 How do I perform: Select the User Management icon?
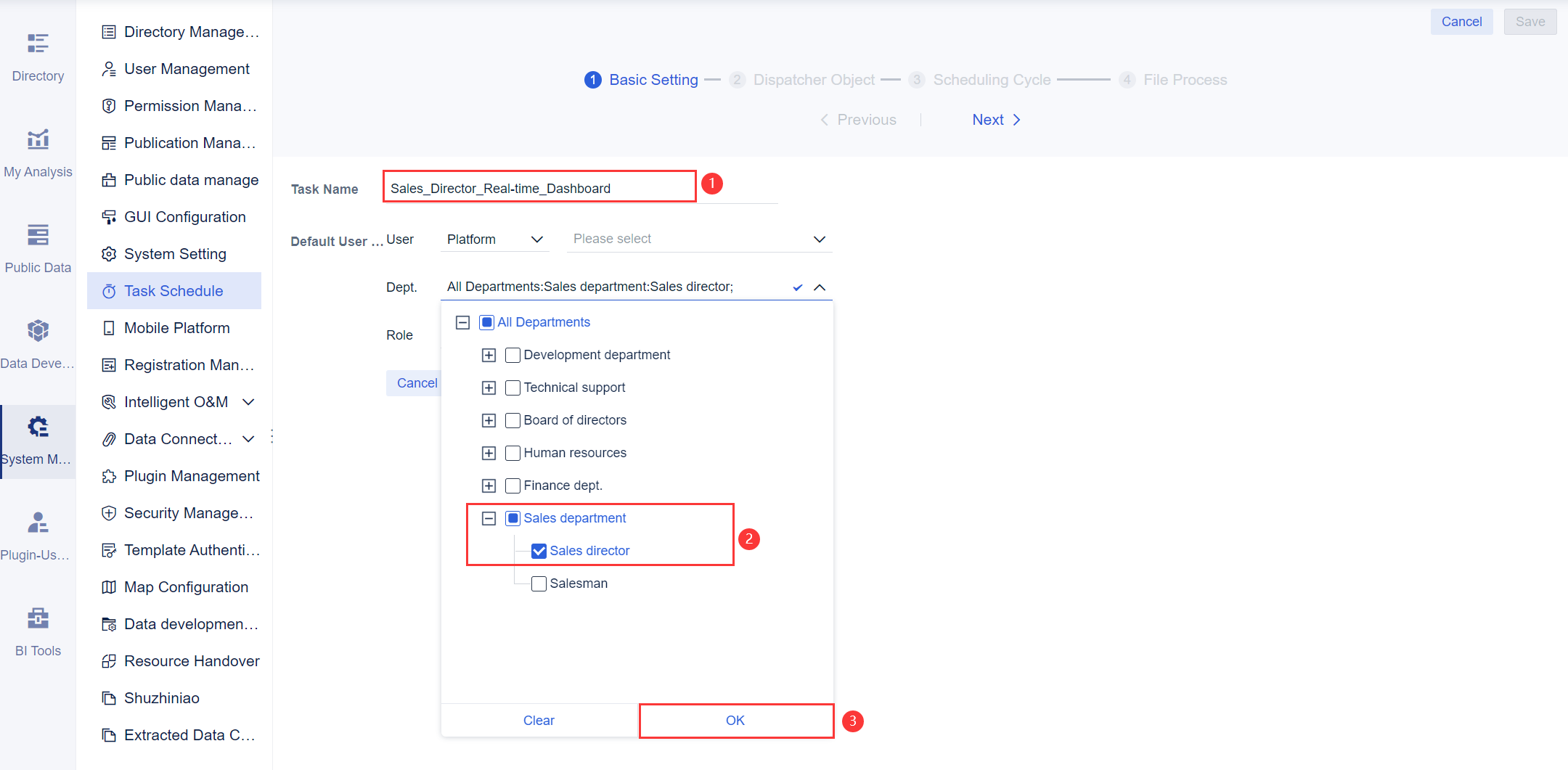coord(109,68)
